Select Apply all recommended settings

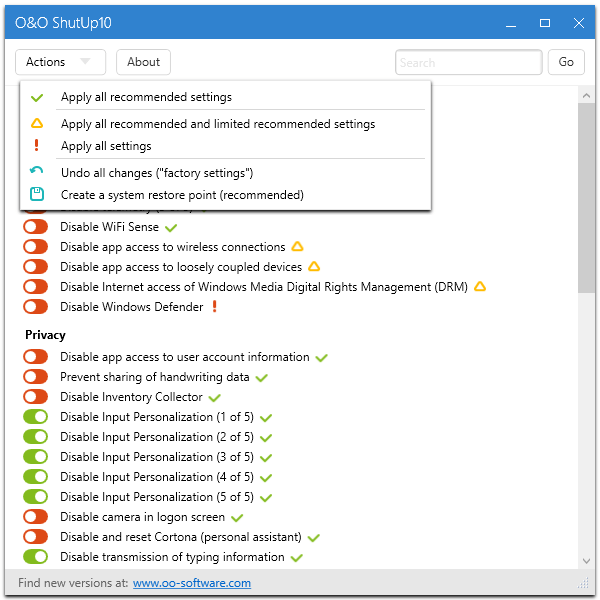(146, 98)
